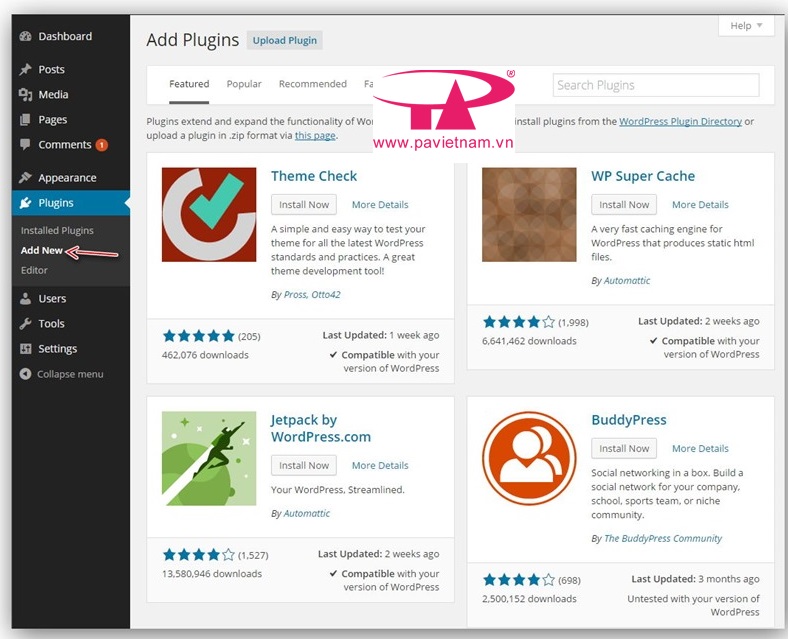790x639 pixels.
Task: Open Jetpack Automattic author link
Action: (x=306, y=514)
